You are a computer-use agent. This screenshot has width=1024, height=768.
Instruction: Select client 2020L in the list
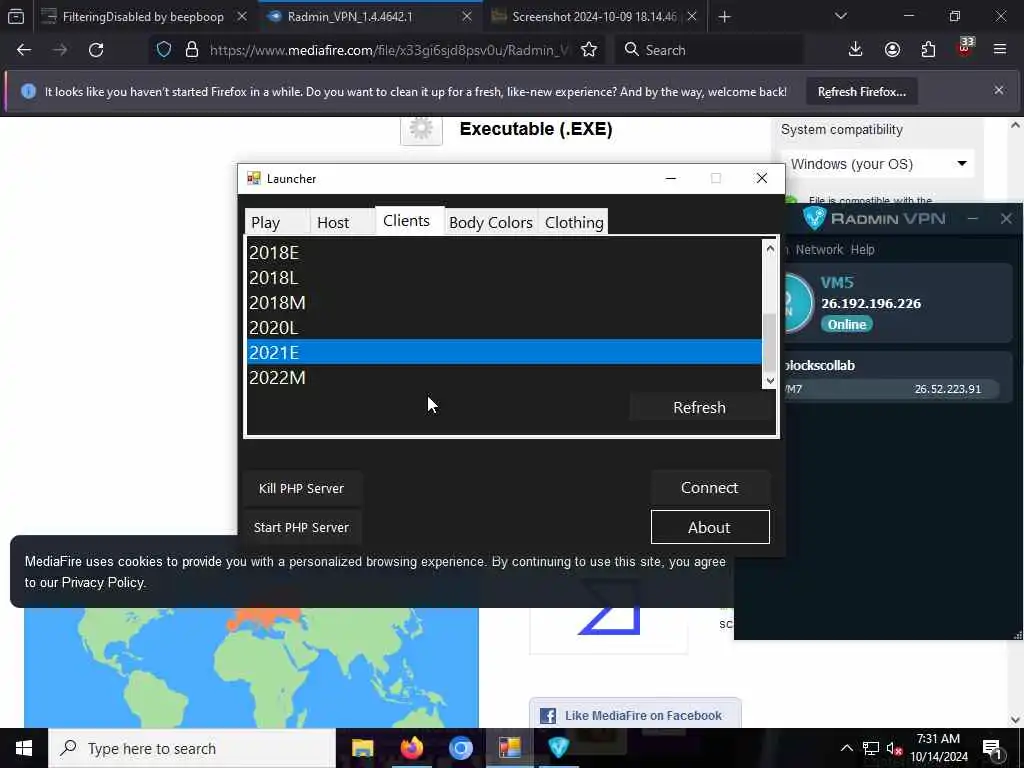[504, 327]
